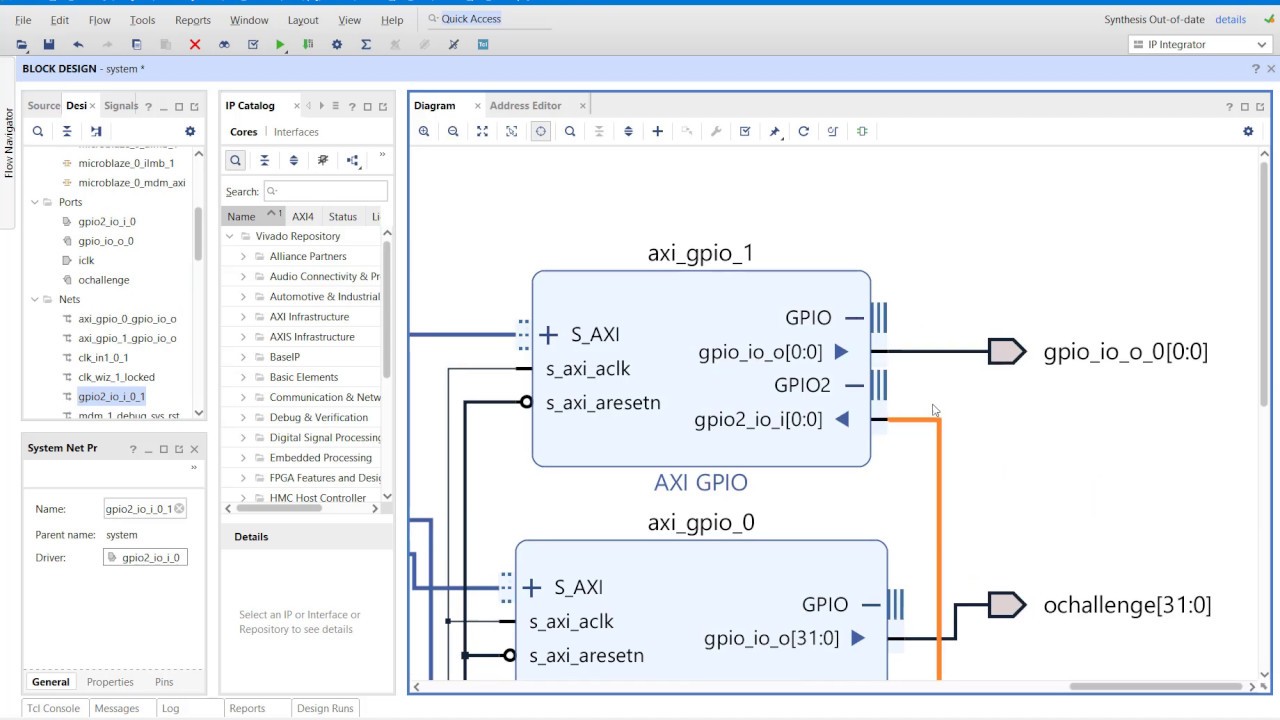Open the Flow Navigator side tab
This screenshot has width=1280, height=720.
click(9, 143)
